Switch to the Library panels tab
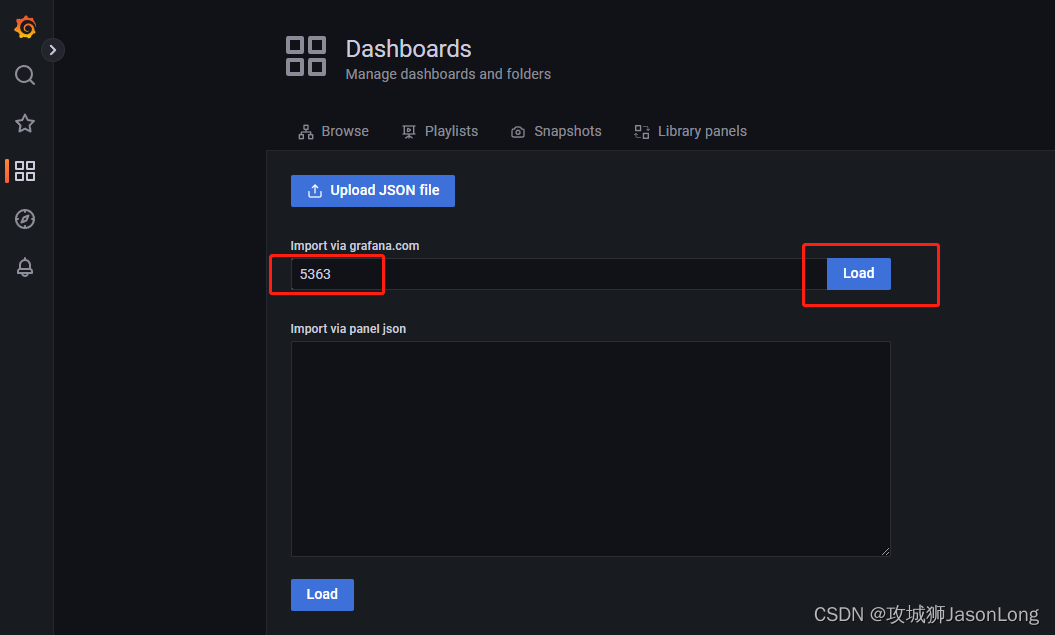Screen dimensions: 1055x635 coord(690,131)
